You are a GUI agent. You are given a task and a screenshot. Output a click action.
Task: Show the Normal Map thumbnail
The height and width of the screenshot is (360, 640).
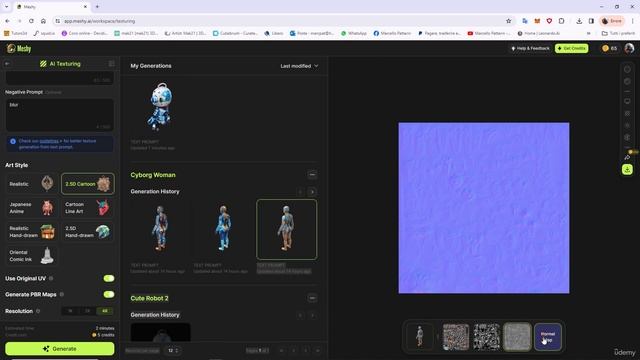tap(548, 337)
